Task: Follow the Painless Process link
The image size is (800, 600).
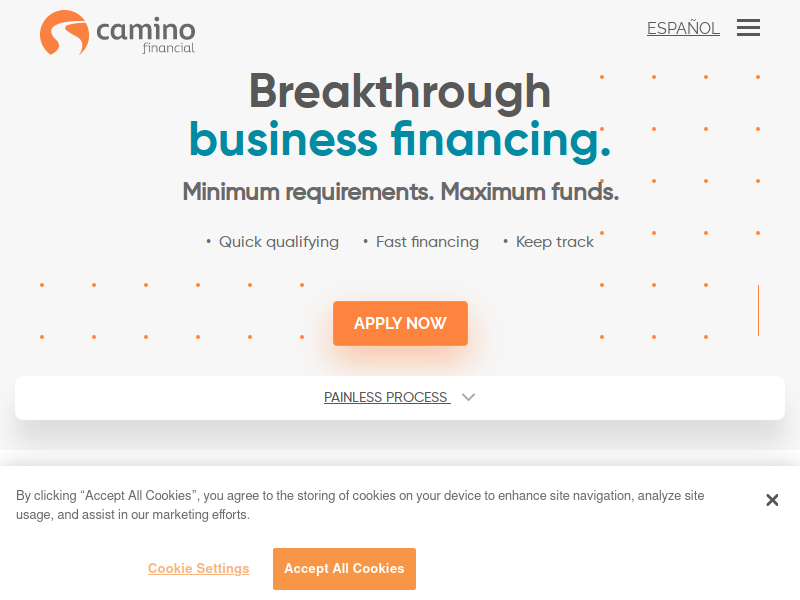Action: 387,397
